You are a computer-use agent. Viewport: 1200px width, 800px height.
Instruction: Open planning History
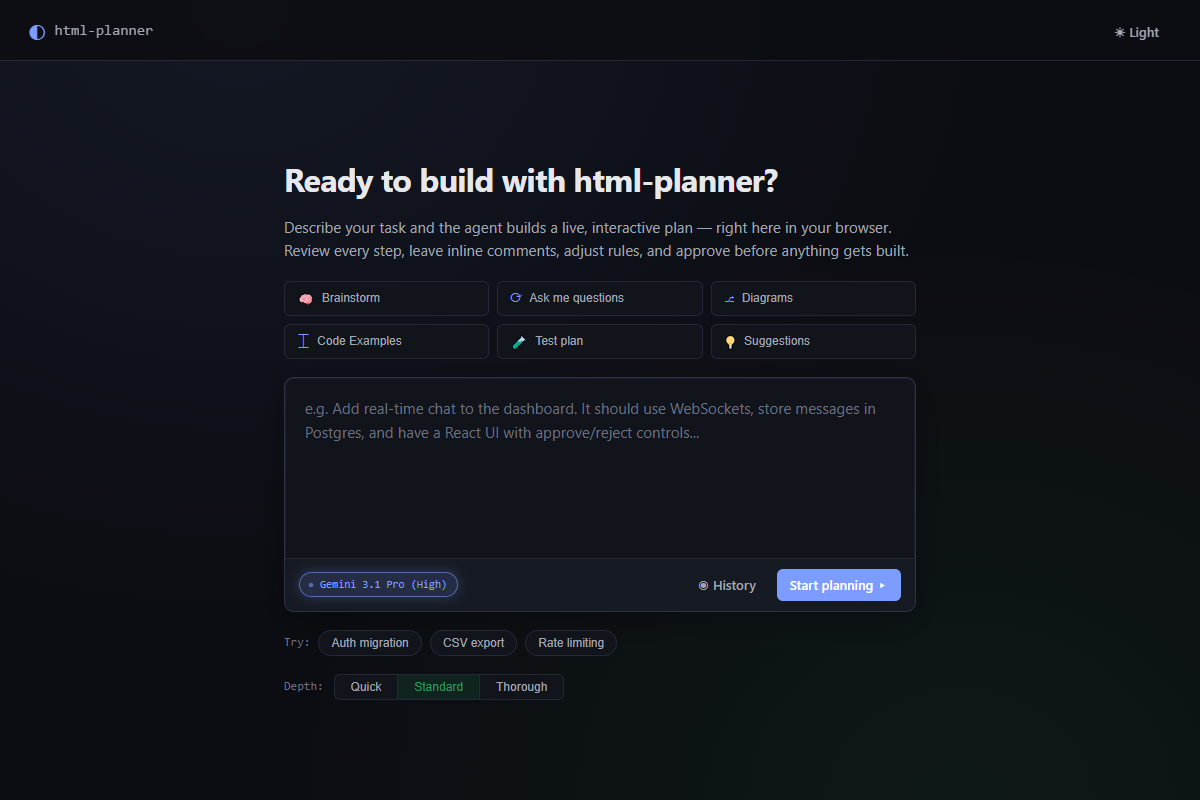[727, 585]
